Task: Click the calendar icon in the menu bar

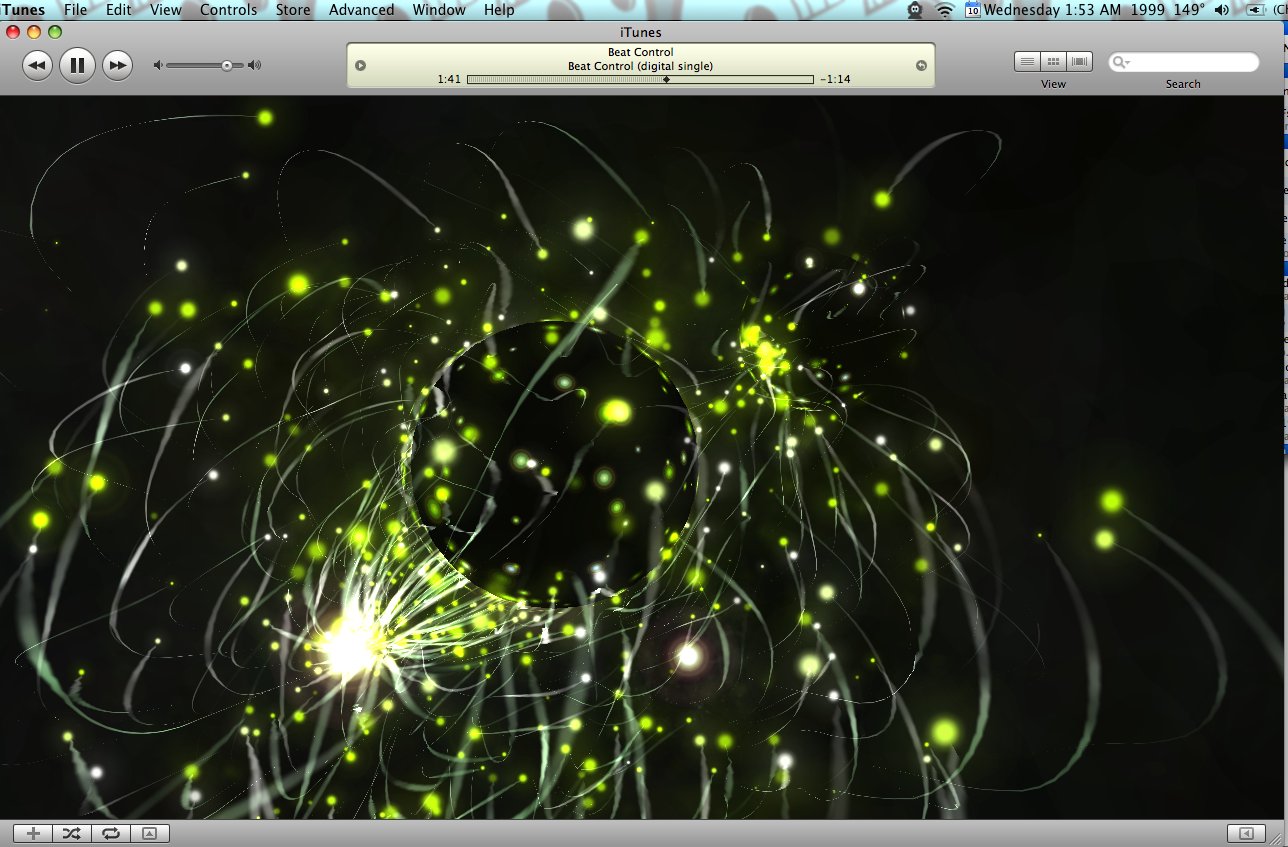Action: (973, 10)
